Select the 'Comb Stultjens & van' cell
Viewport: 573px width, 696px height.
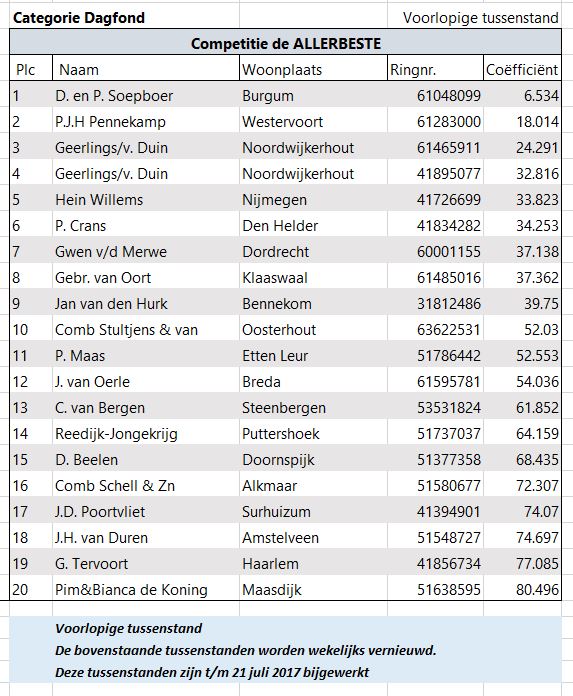click(x=146, y=329)
